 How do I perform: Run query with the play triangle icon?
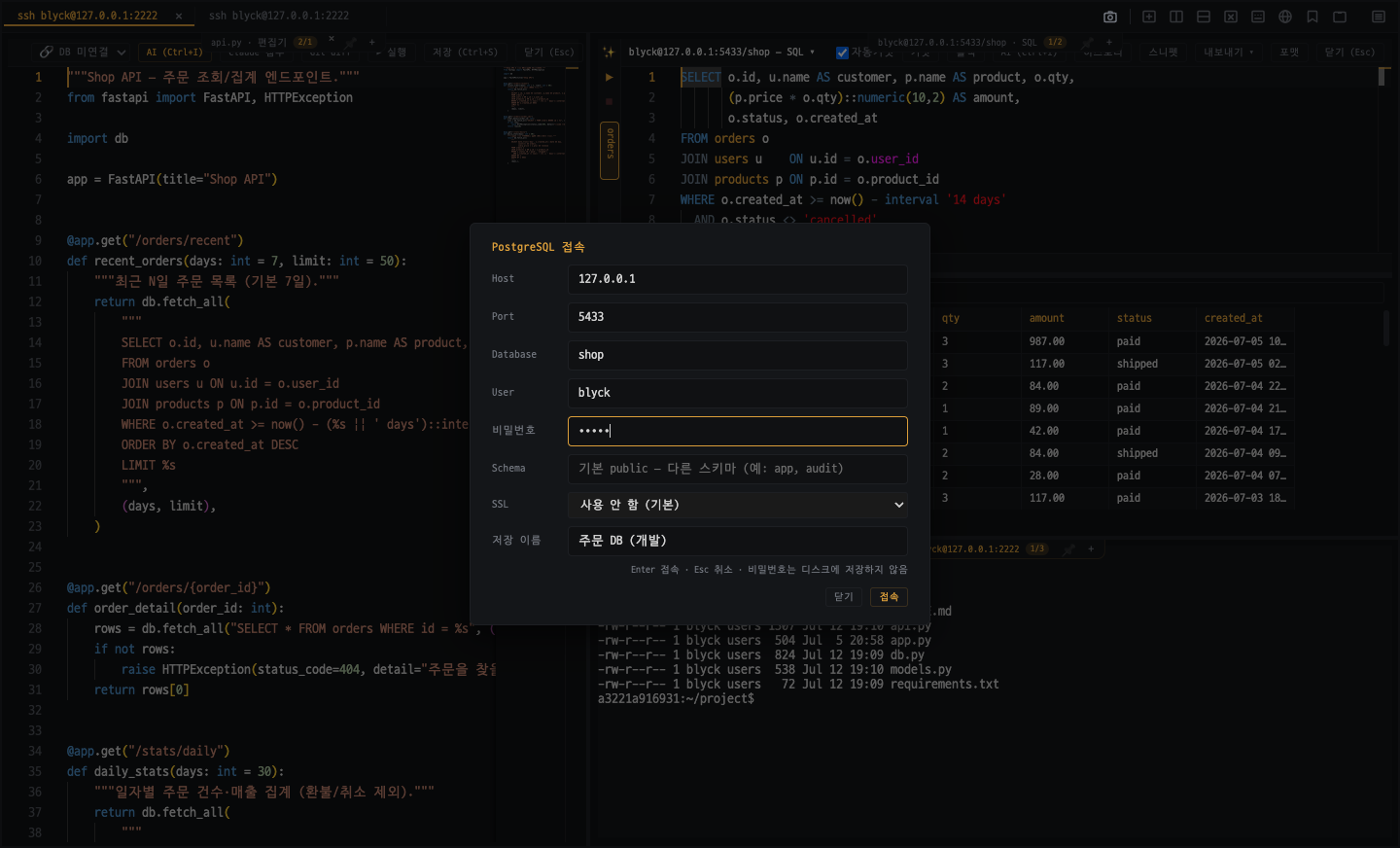[610, 77]
